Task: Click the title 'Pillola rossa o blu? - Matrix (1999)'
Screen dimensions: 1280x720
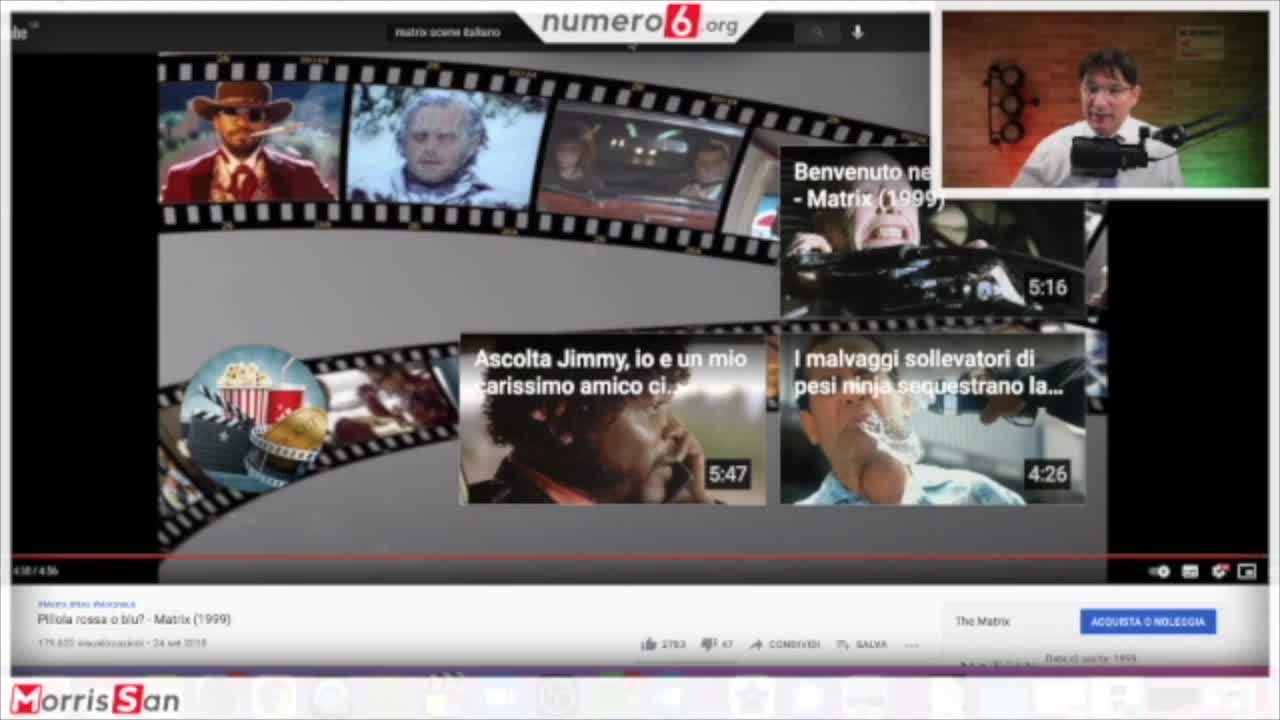Action: pos(134,619)
